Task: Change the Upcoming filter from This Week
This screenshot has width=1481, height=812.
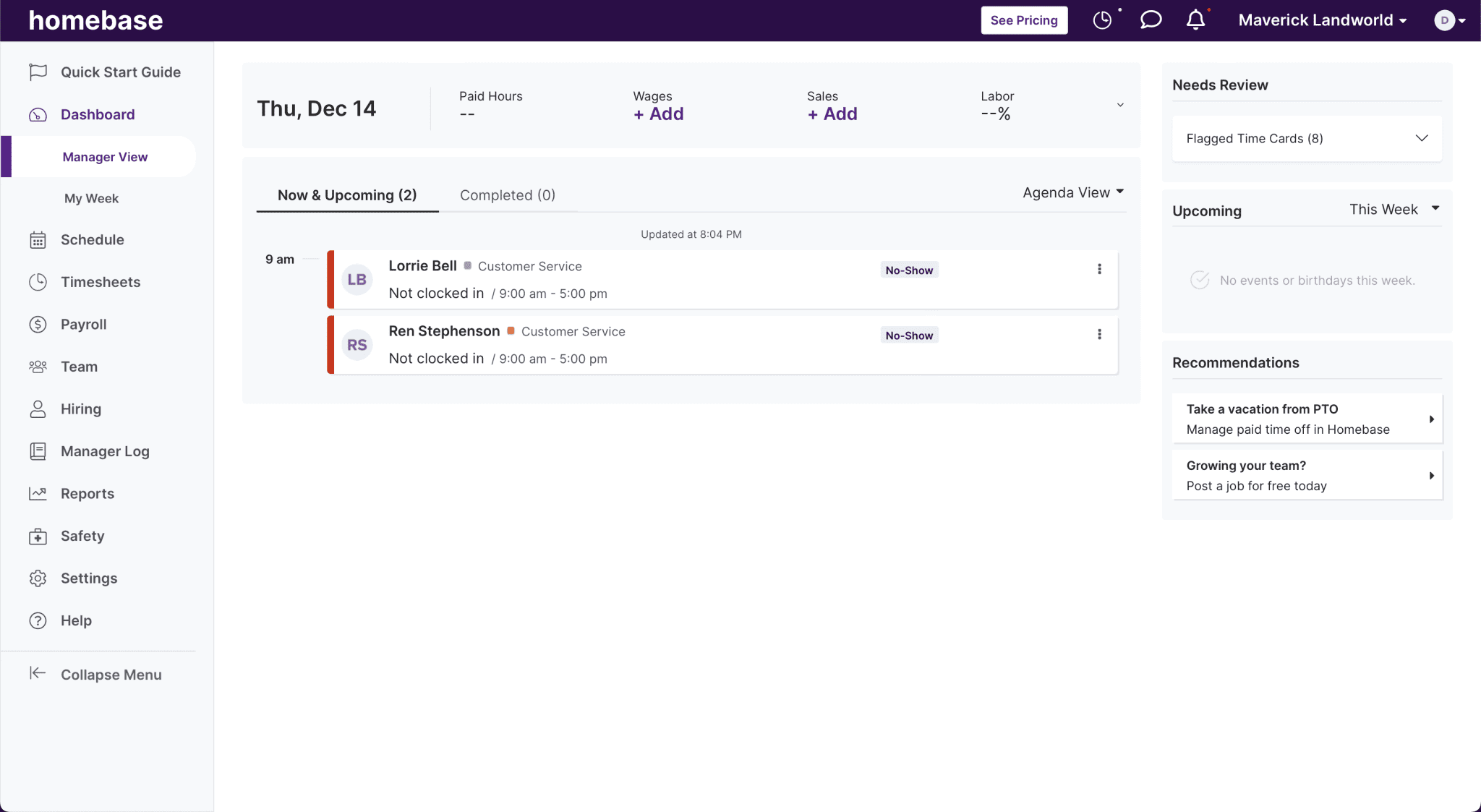Action: tap(1392, 209)
